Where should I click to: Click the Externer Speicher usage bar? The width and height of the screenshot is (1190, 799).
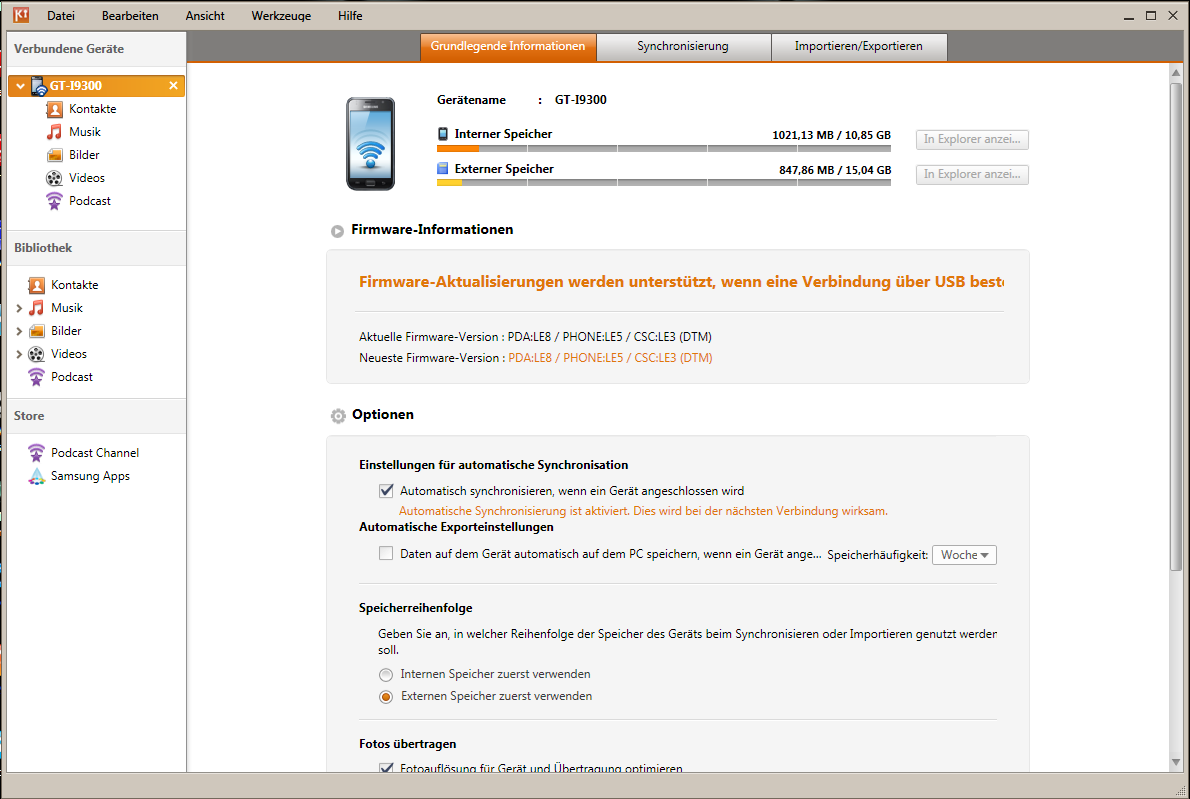pyautogui.click(x=664, y=183)
